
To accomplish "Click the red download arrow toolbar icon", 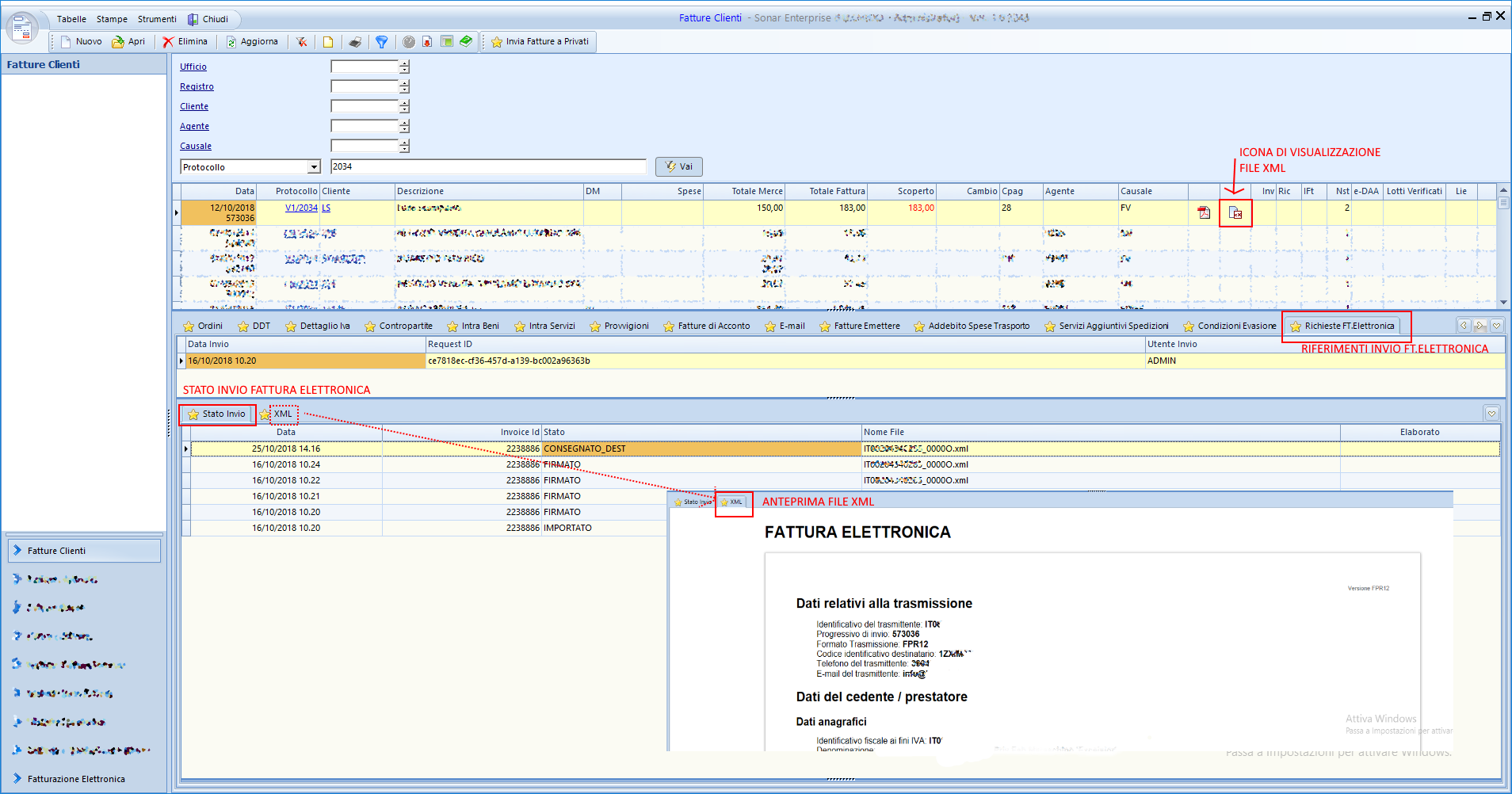I will point(427,42).
